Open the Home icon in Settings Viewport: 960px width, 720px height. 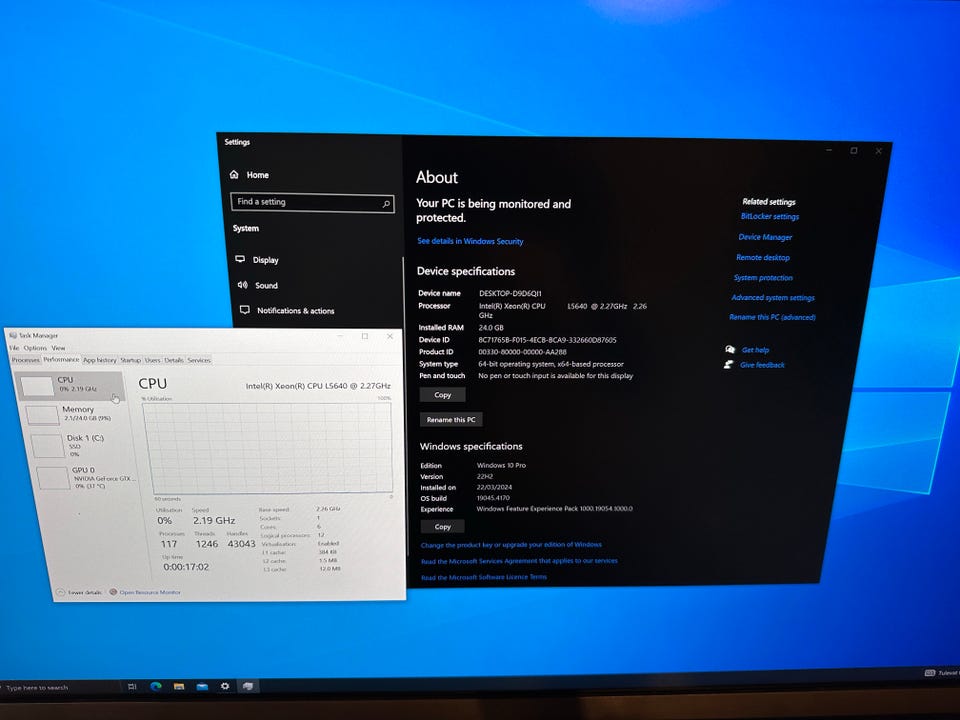(234, 174)
